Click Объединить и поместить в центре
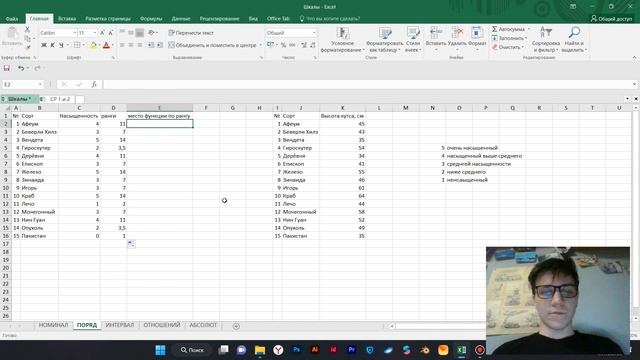Screen dimensions: 640x360 (213, 45)
